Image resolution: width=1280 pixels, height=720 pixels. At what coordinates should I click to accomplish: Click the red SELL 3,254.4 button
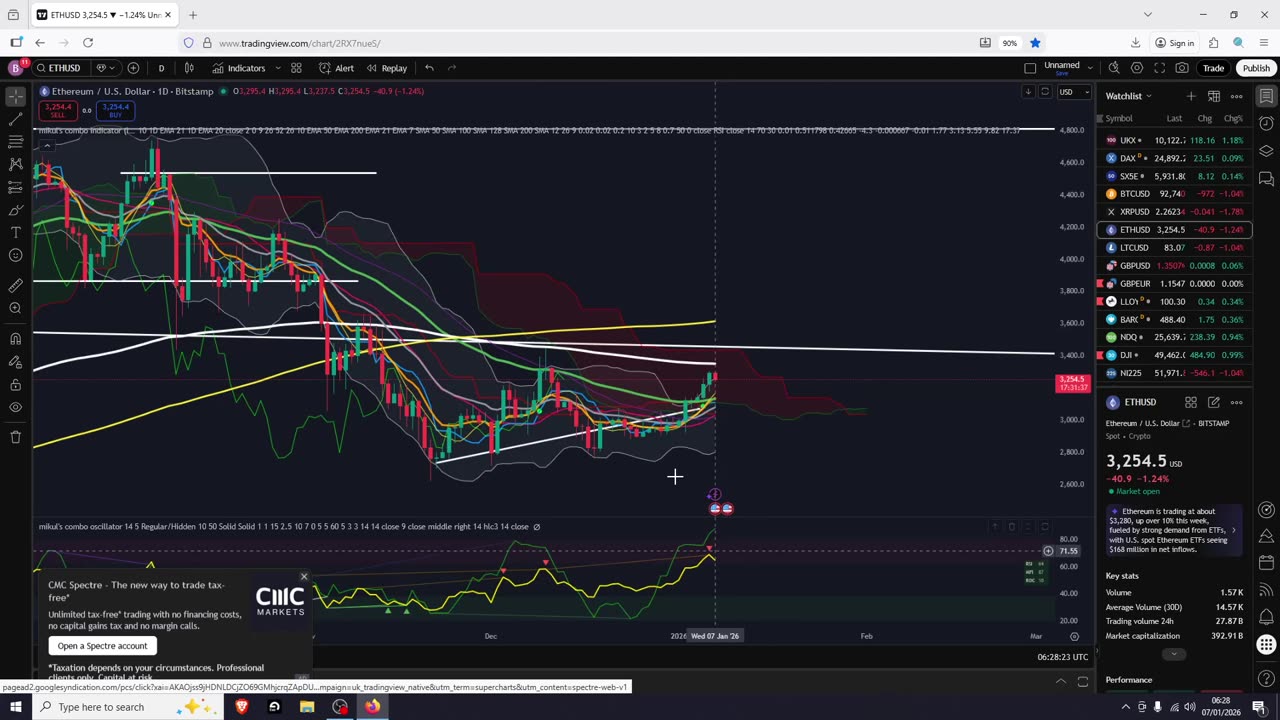tap(57, 109)
